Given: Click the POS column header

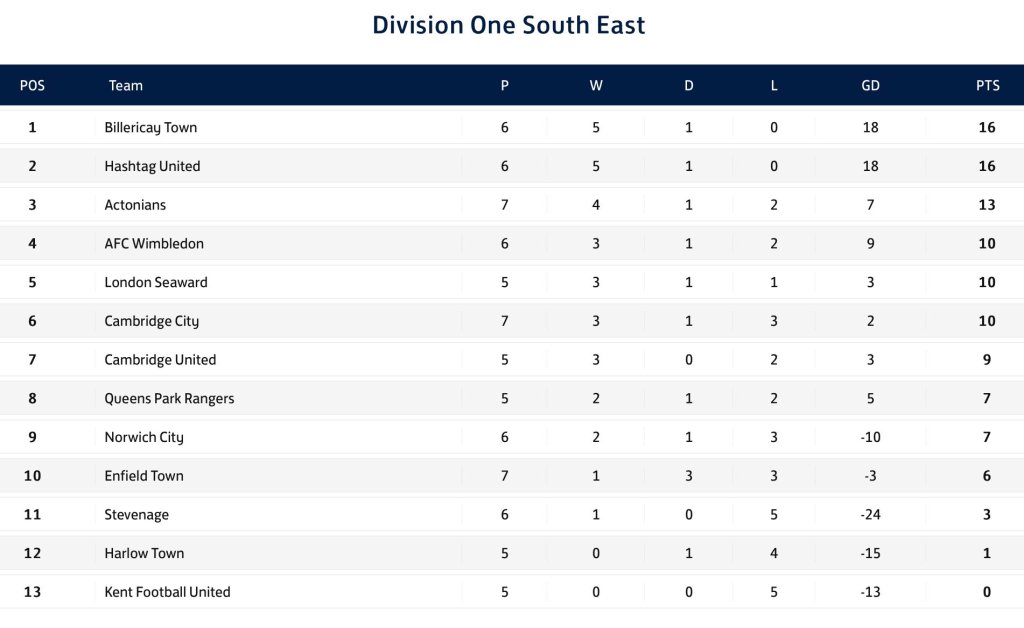Looking at the screenshot, I should pyautogui.click(x=32, y=85).
